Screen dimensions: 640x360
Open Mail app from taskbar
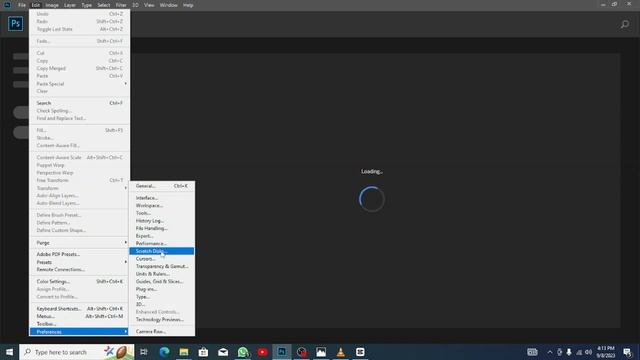point(223,352)
